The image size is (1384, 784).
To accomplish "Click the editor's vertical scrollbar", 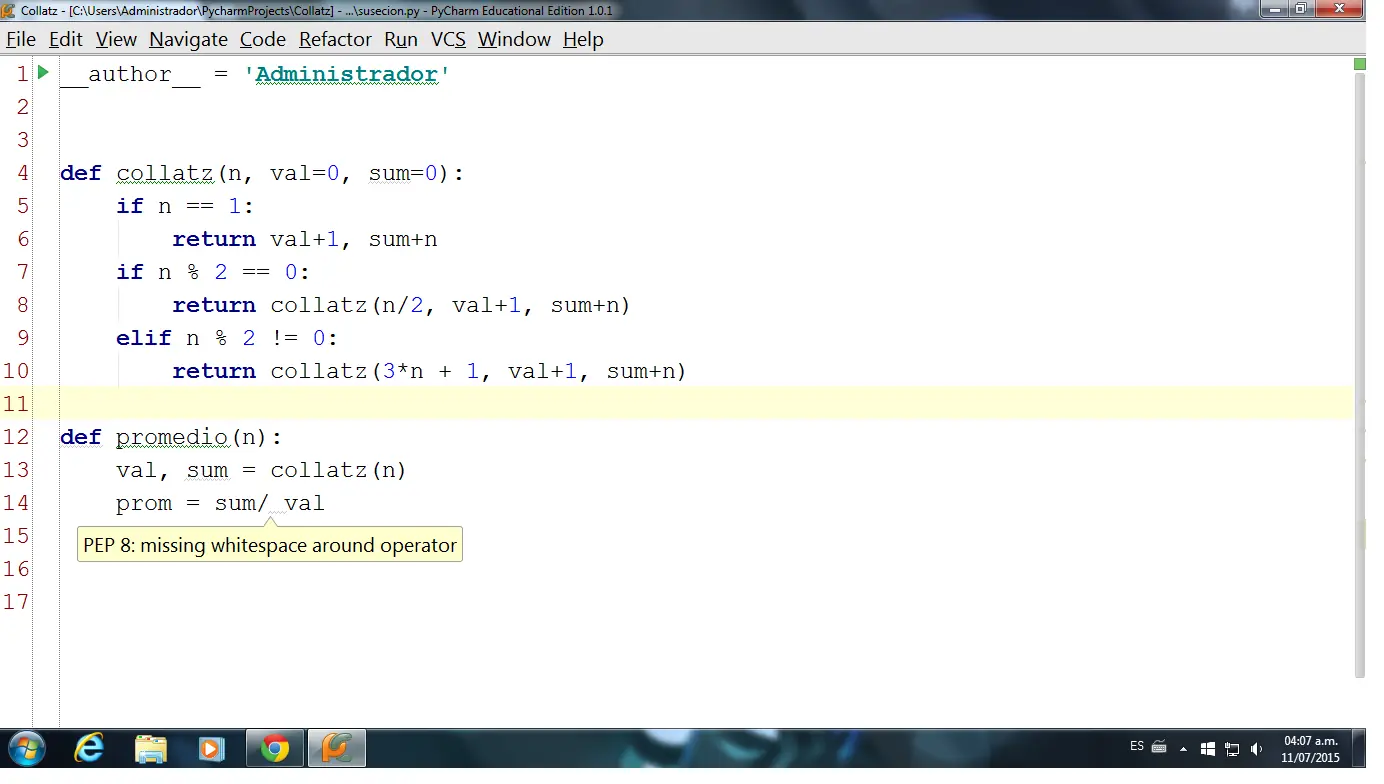I will [x=1360, y=375].
